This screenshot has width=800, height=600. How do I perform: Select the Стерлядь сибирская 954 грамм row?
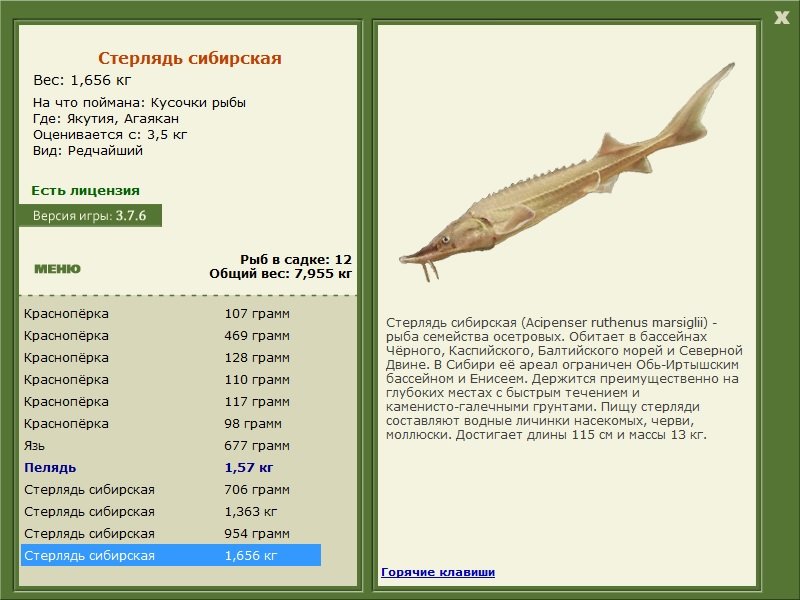171,533
